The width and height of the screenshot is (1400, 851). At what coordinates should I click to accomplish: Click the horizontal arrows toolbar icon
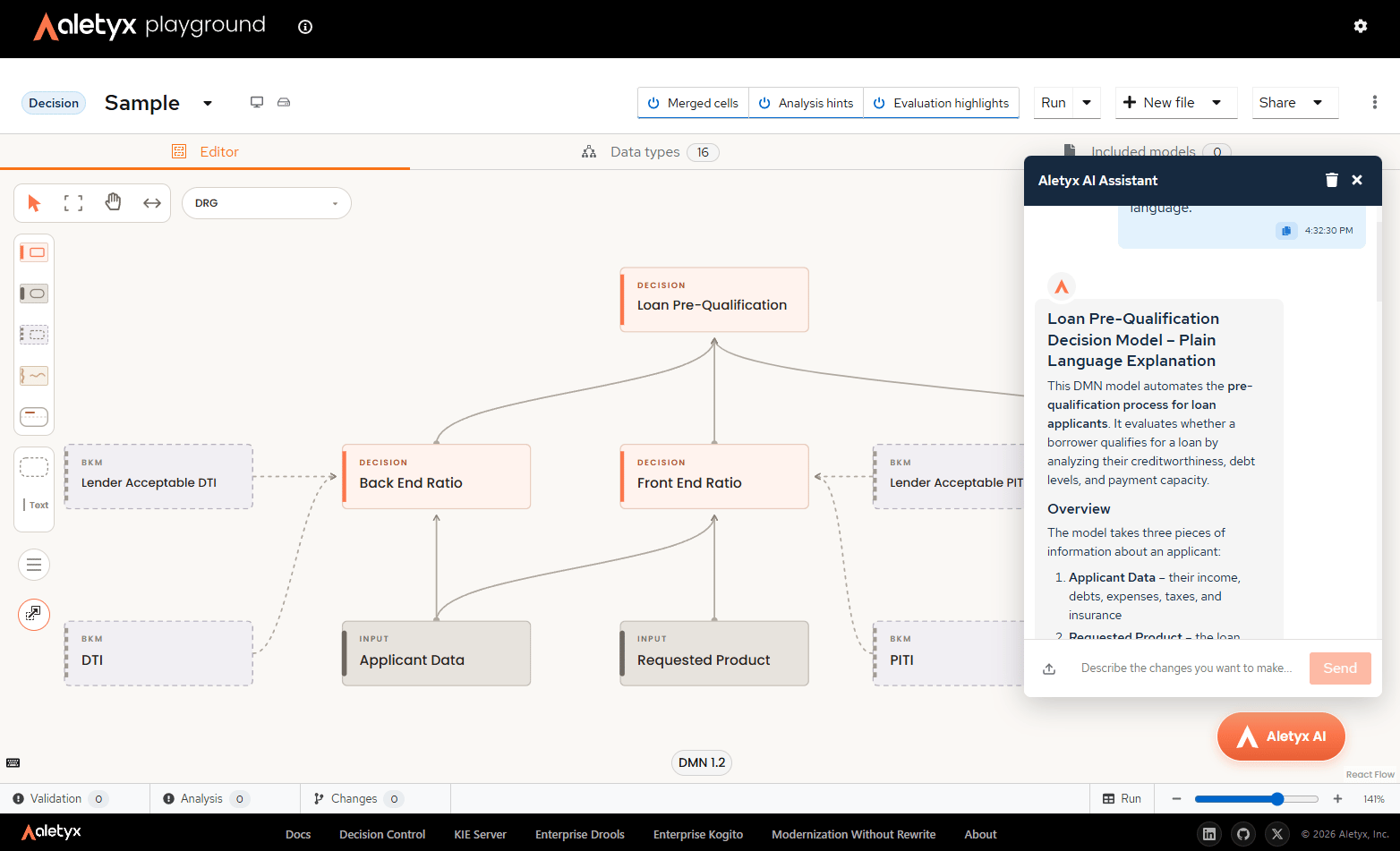point(152,203)
